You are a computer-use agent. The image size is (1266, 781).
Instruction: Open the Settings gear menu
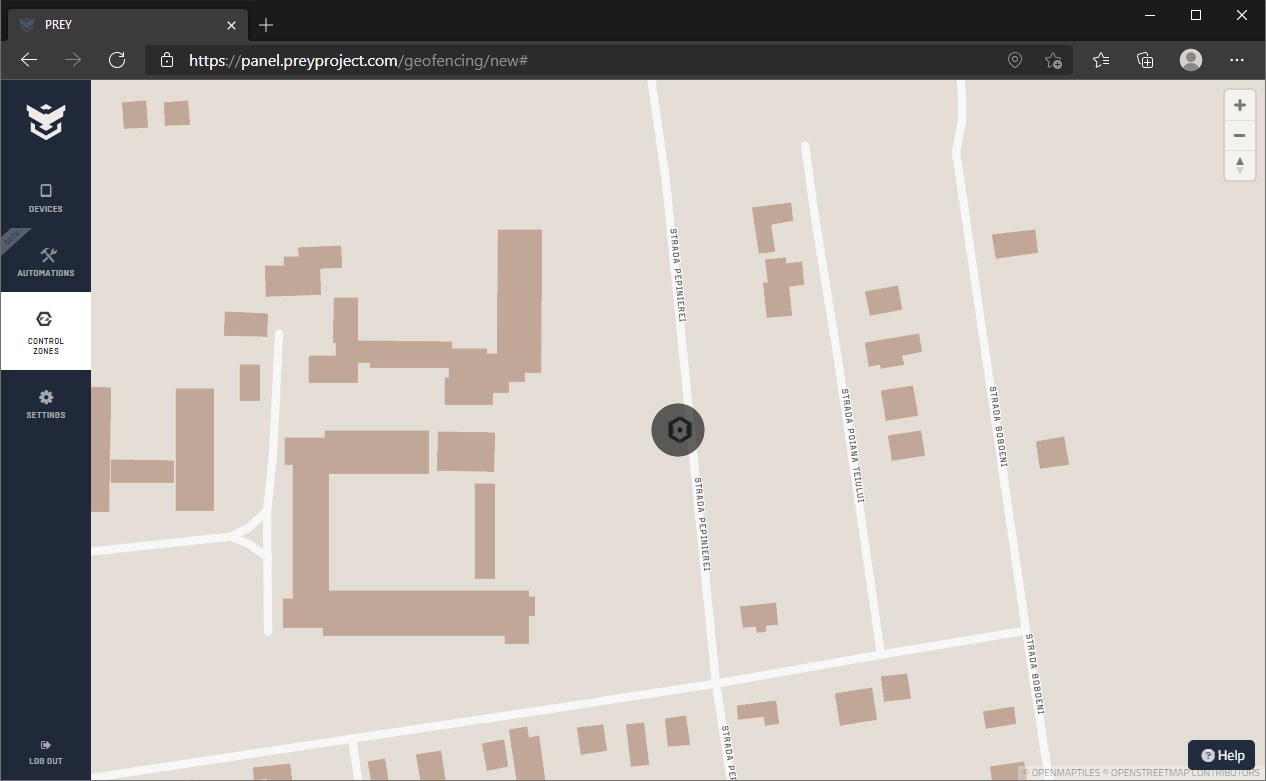click(46, 404)
